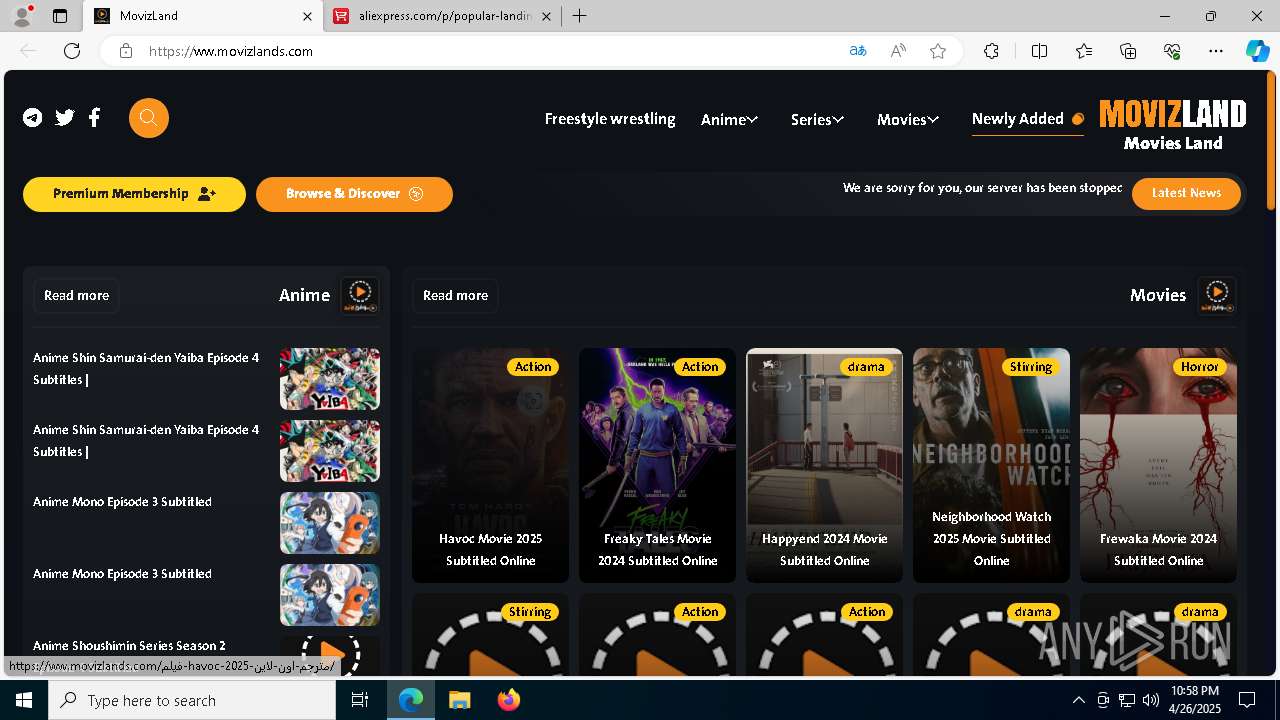Open browser Settings and more menu
1280x720 pixels.
tap(1216, 51)
